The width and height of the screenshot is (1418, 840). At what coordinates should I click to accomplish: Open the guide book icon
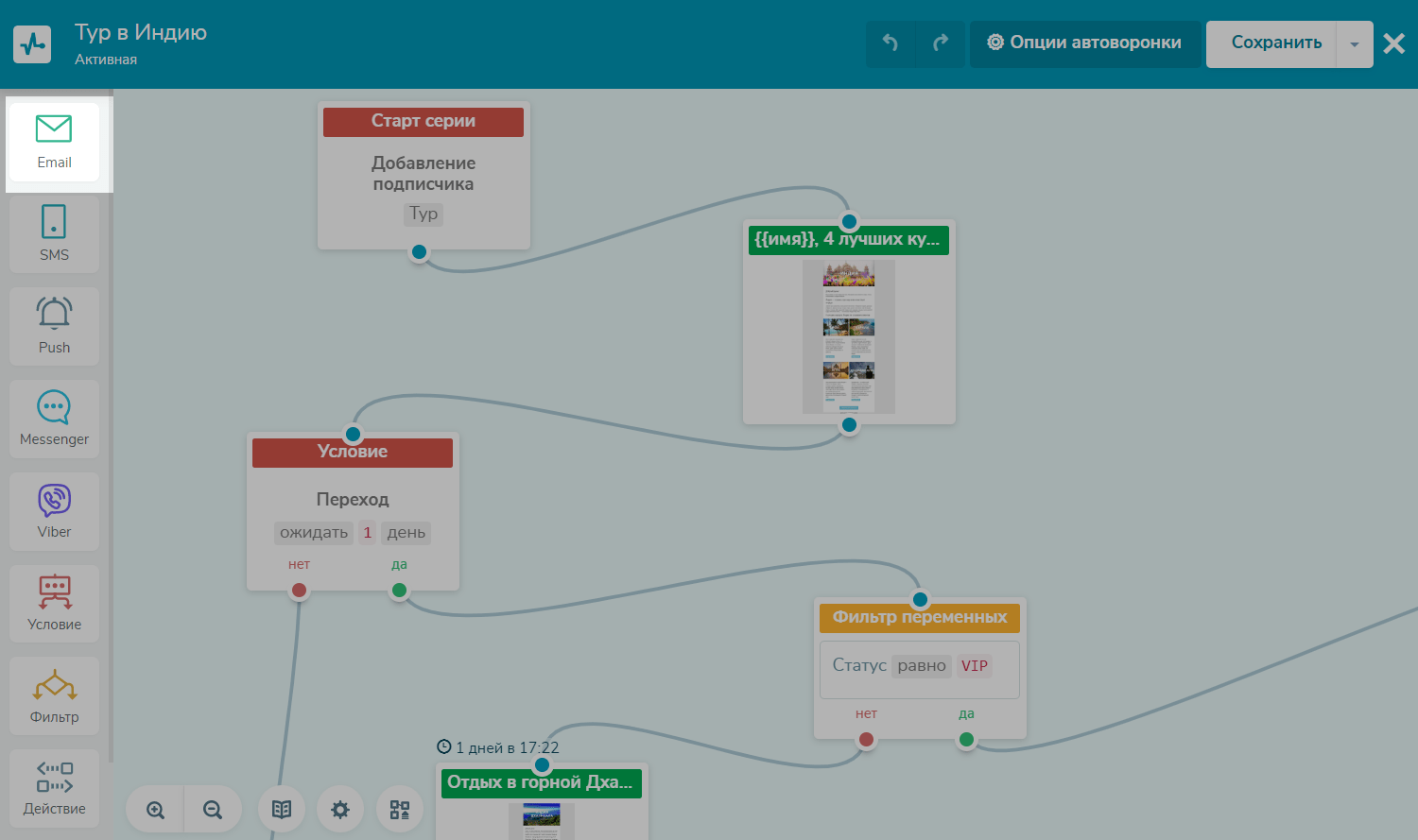[282, 810]
